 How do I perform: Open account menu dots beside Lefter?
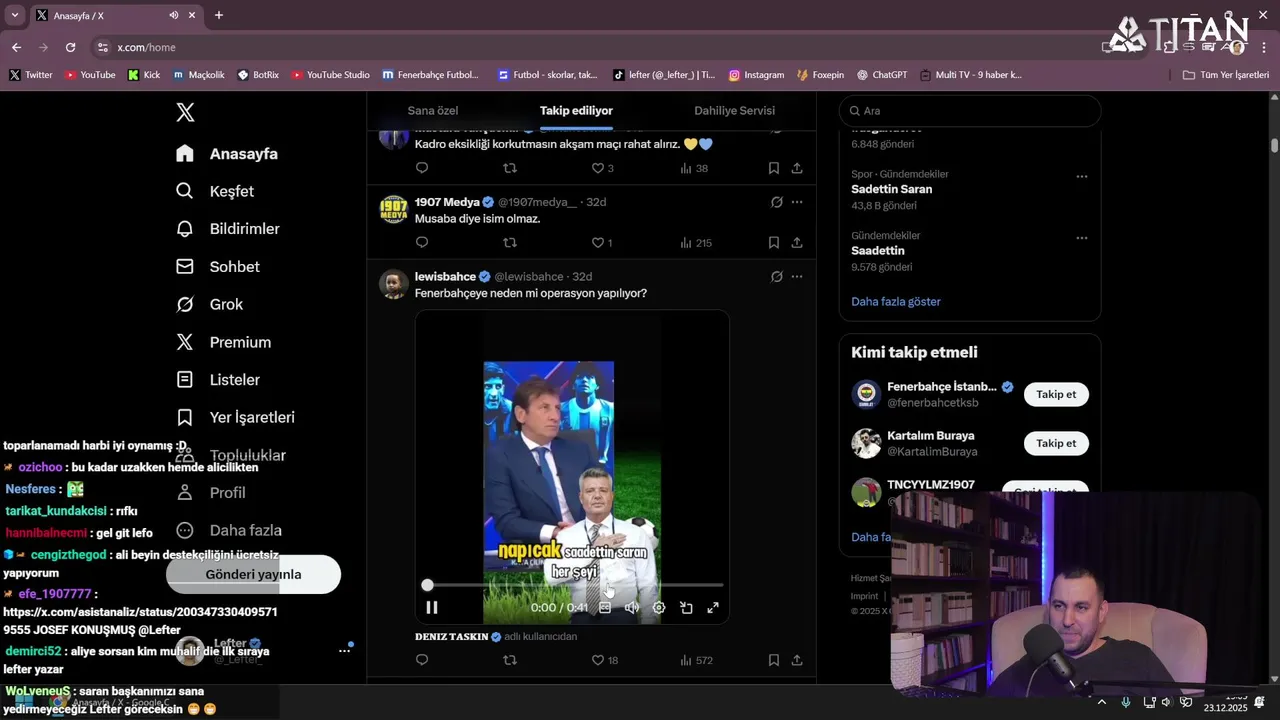coord(344,651)
